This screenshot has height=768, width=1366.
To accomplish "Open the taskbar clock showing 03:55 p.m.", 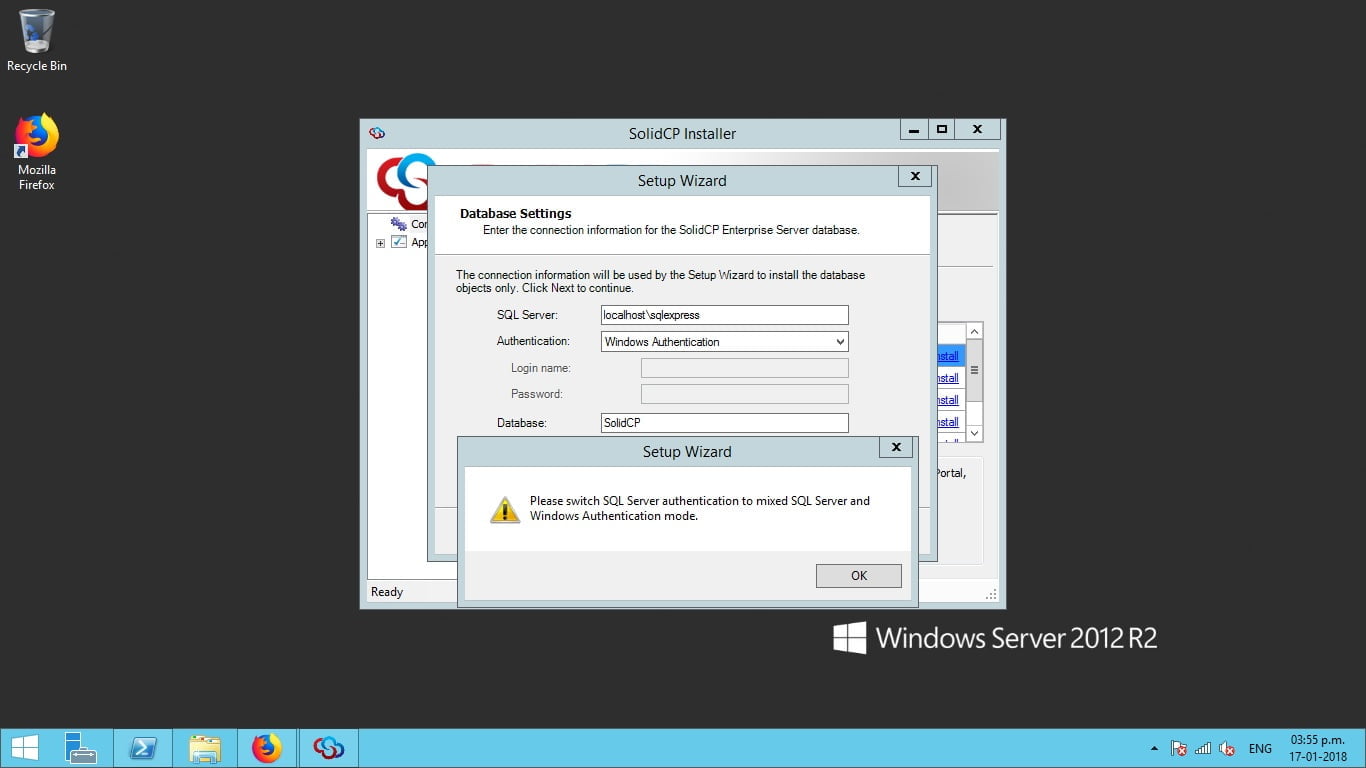I will [1317, 748].
